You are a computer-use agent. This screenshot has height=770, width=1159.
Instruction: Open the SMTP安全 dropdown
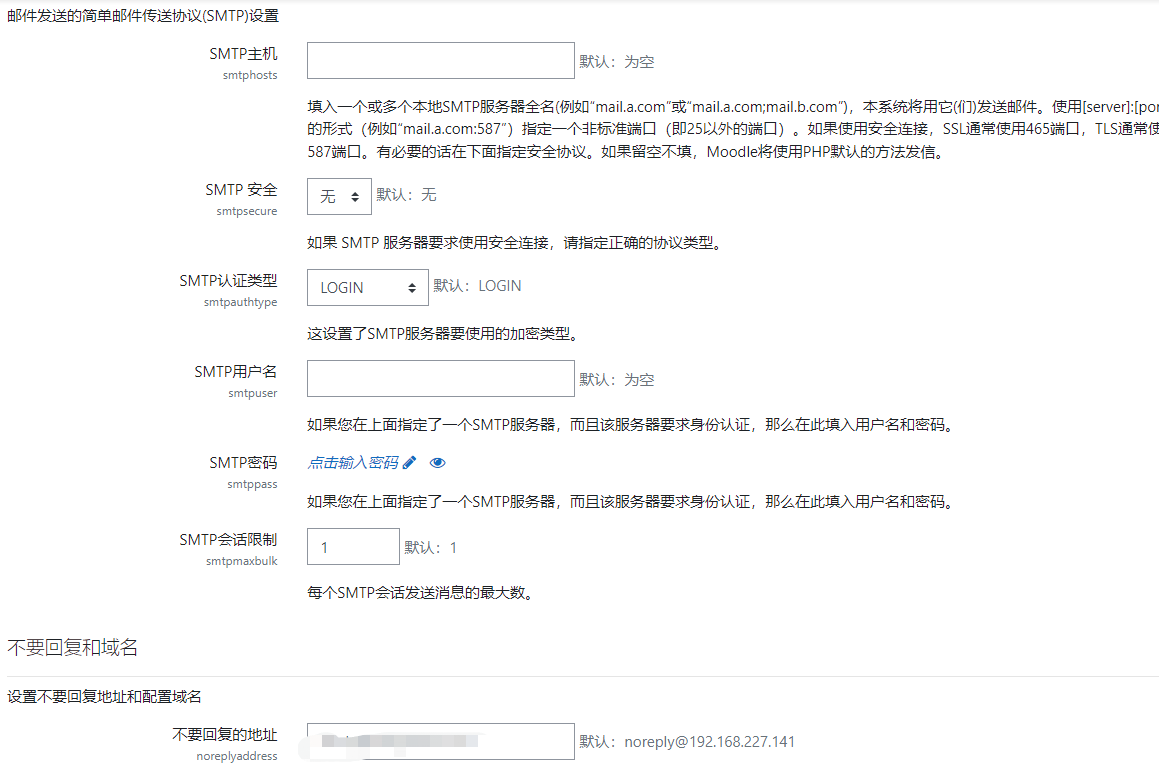339,196
